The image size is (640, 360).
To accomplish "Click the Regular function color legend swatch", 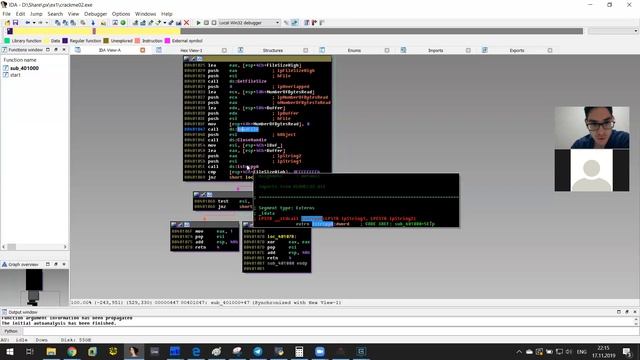I will click(x=65, y=41).
